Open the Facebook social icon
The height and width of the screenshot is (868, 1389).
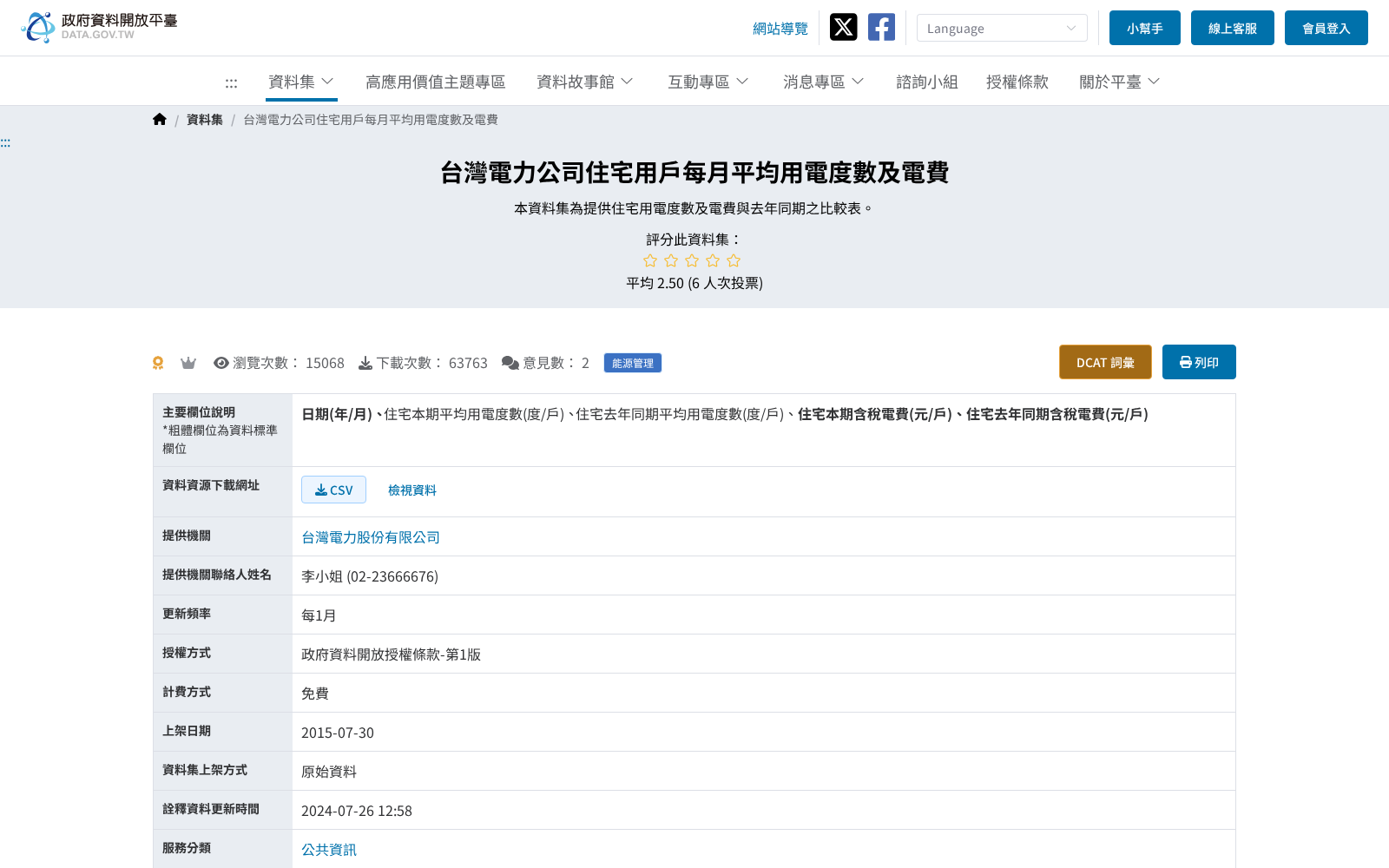pos(881,27)
